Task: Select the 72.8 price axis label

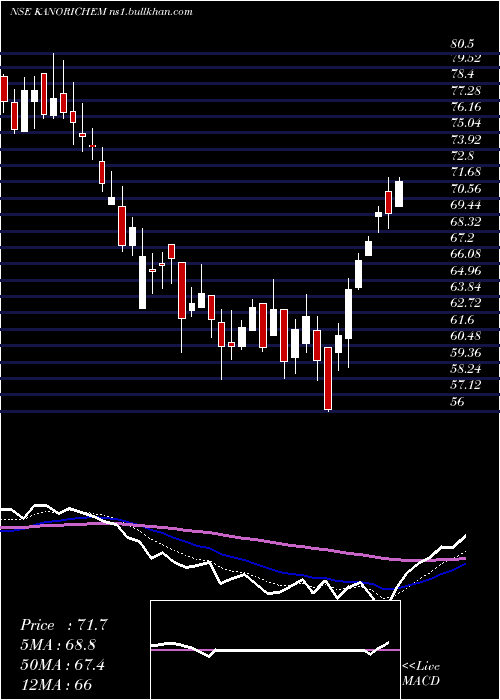Action: tap(462, 156)
